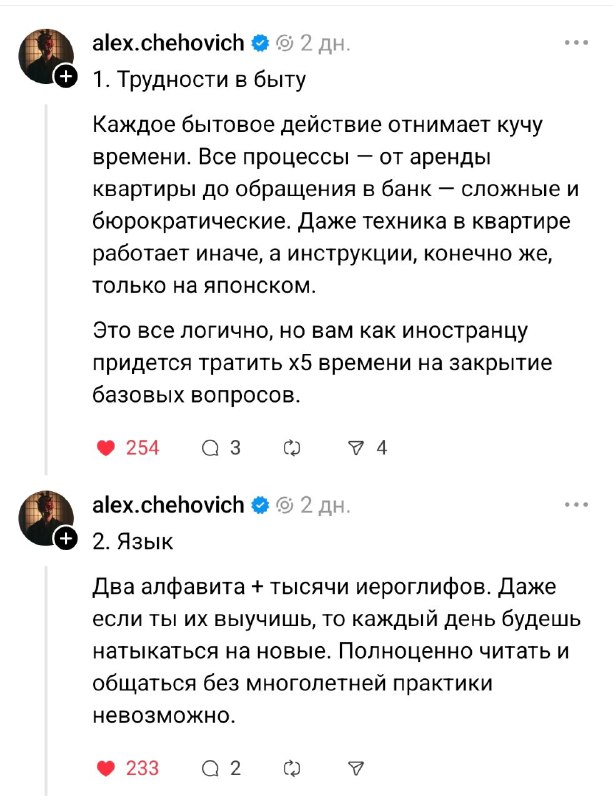Like the second post with 233 likes
The height and width of the screenshot is (800, 613).
coord(107,769)
